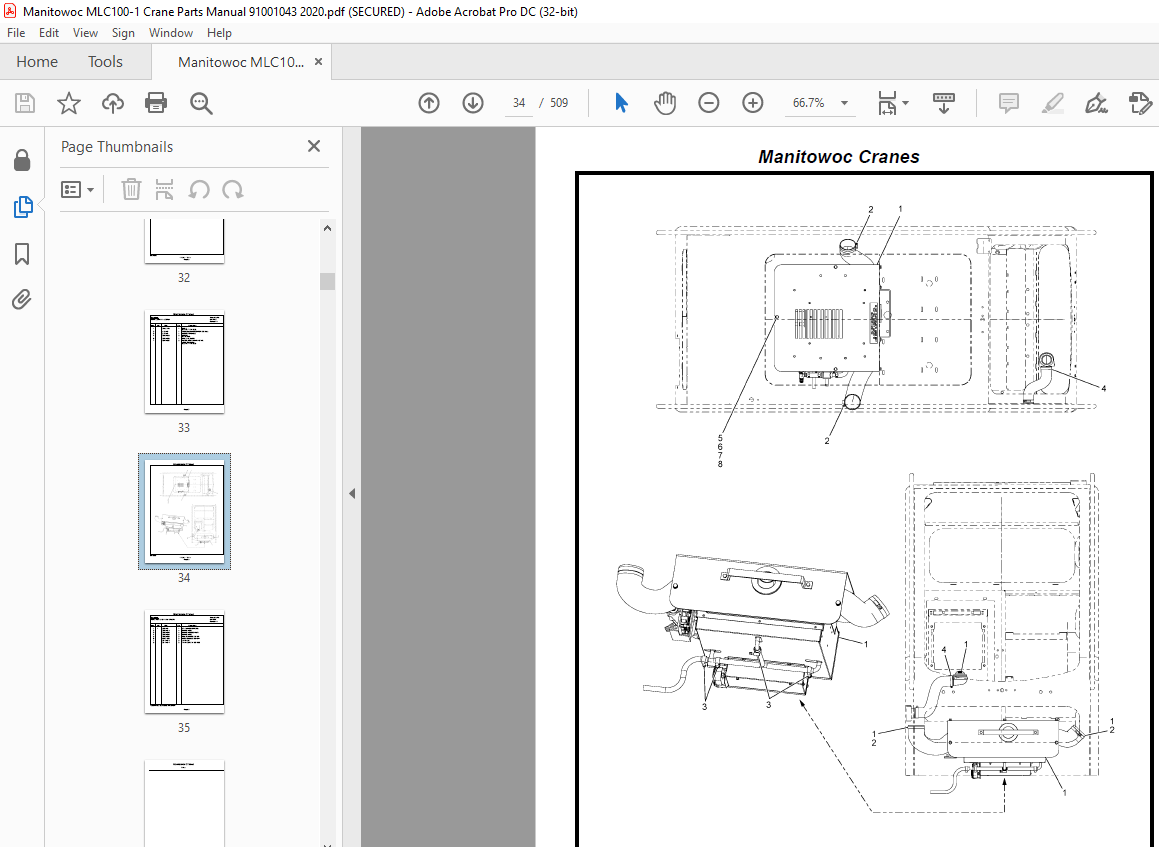Zoom in with plus button
Viewport: 1159px width, 847px height.
point(752,103)
